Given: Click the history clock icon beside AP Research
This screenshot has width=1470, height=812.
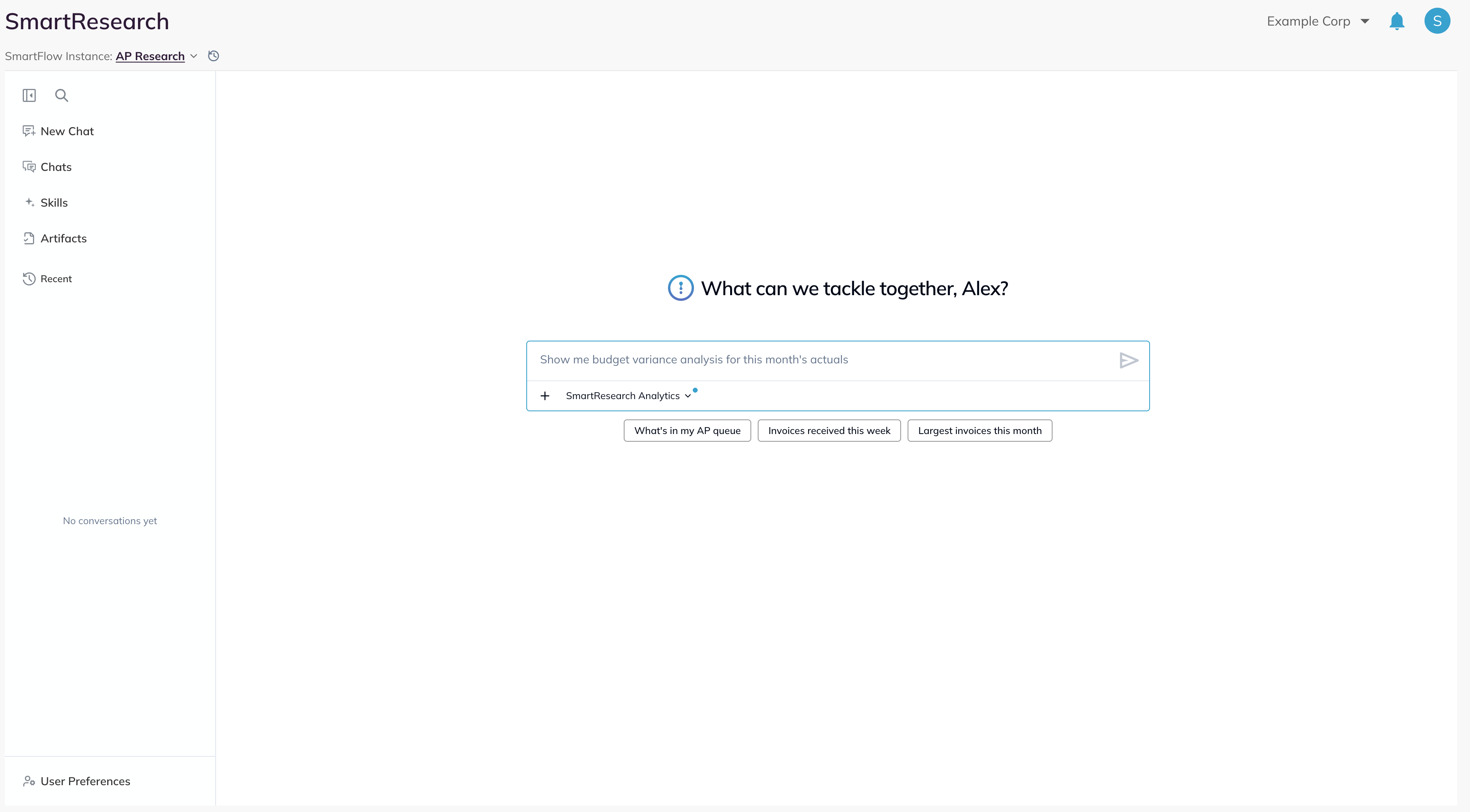Looking at the screenshot, I should coord(214,56).
